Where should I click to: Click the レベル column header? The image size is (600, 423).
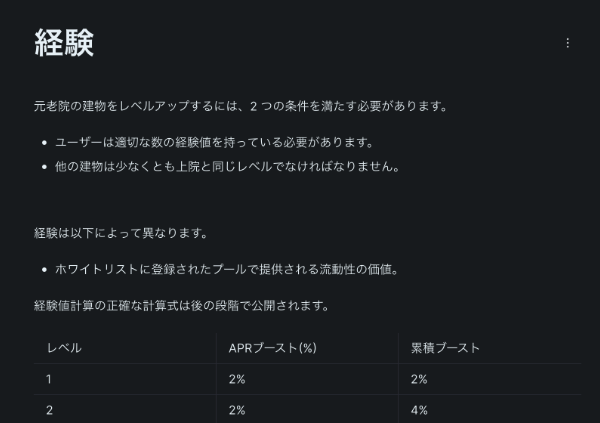point(64,348)
